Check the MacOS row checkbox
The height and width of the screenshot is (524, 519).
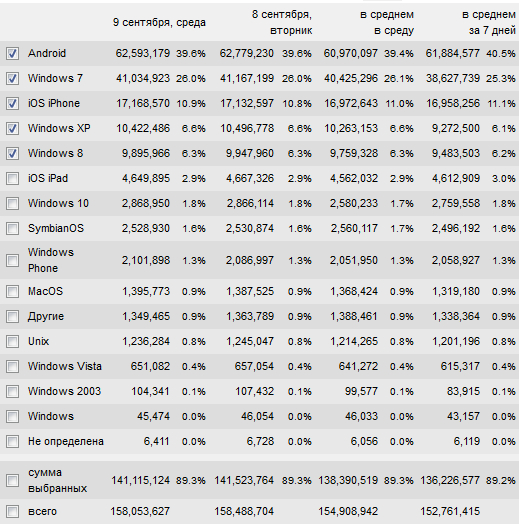(12, 291)
